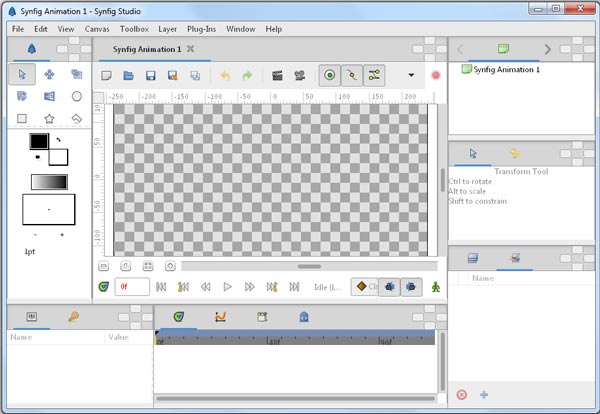This screenshot has height=414, width=600.
Task: Select the Transform tool arrow
Action: (x=22, y=74)
